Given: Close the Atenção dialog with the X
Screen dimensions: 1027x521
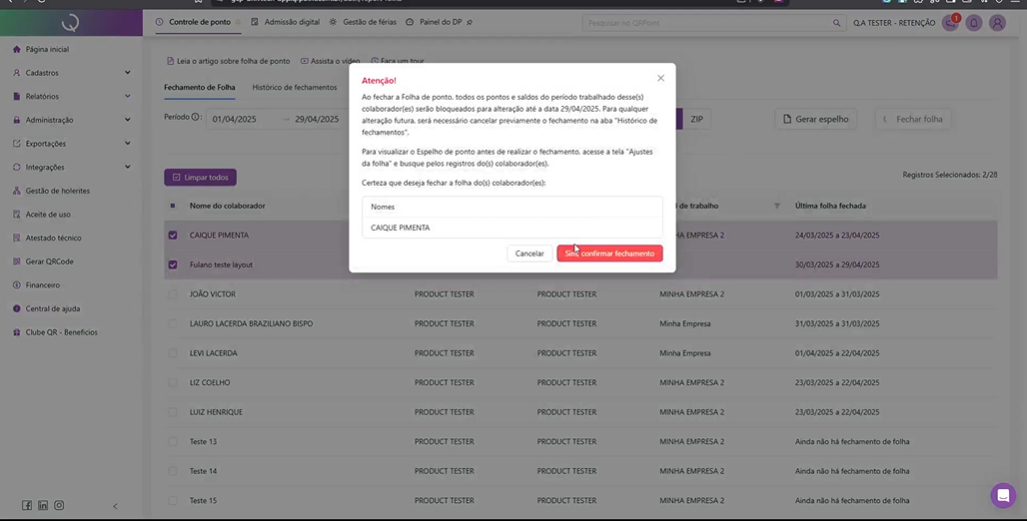Looking at the screenshot, I should (660, 78).
